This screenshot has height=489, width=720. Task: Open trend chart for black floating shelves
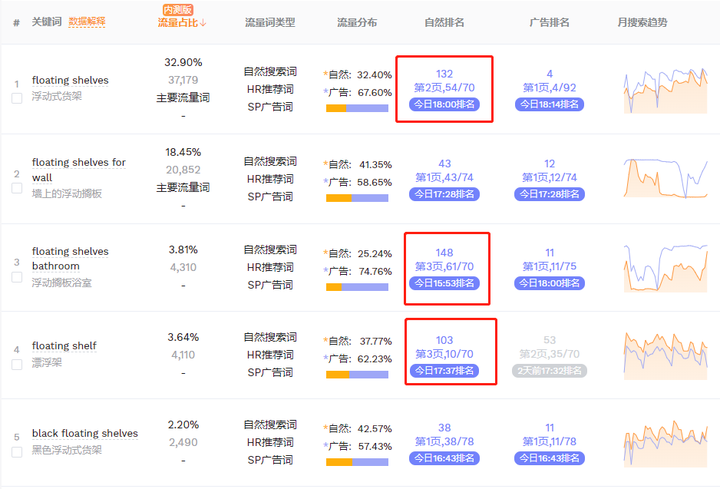[664, 442]
